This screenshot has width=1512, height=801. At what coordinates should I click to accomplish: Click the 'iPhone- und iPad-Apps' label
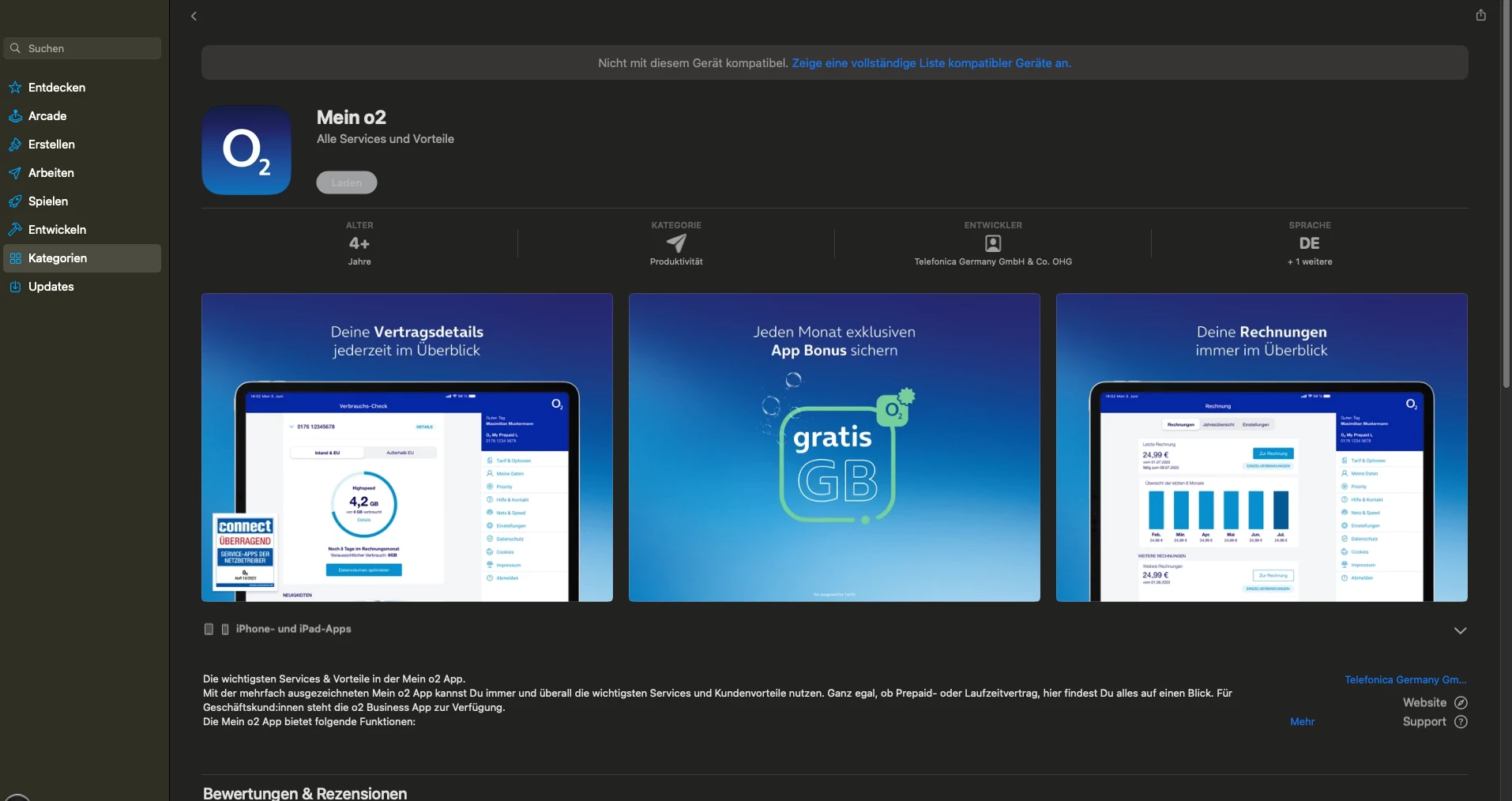point(293,630)
